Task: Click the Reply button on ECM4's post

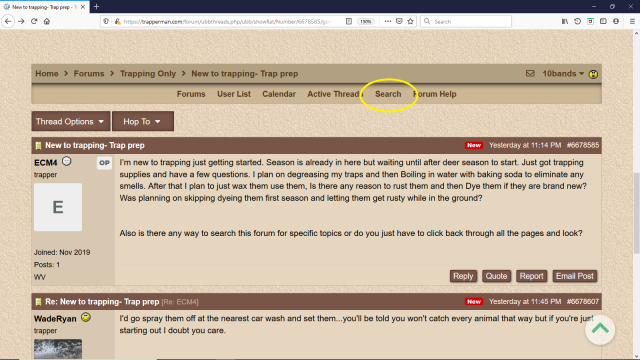Action: click(x=463, y=276)
